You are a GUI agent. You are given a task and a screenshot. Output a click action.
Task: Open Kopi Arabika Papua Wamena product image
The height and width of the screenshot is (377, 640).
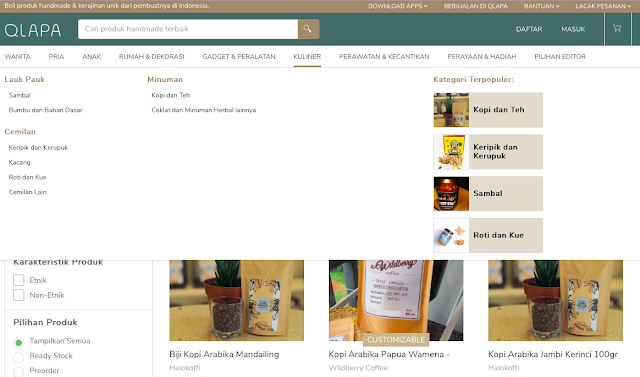(396, 301)
